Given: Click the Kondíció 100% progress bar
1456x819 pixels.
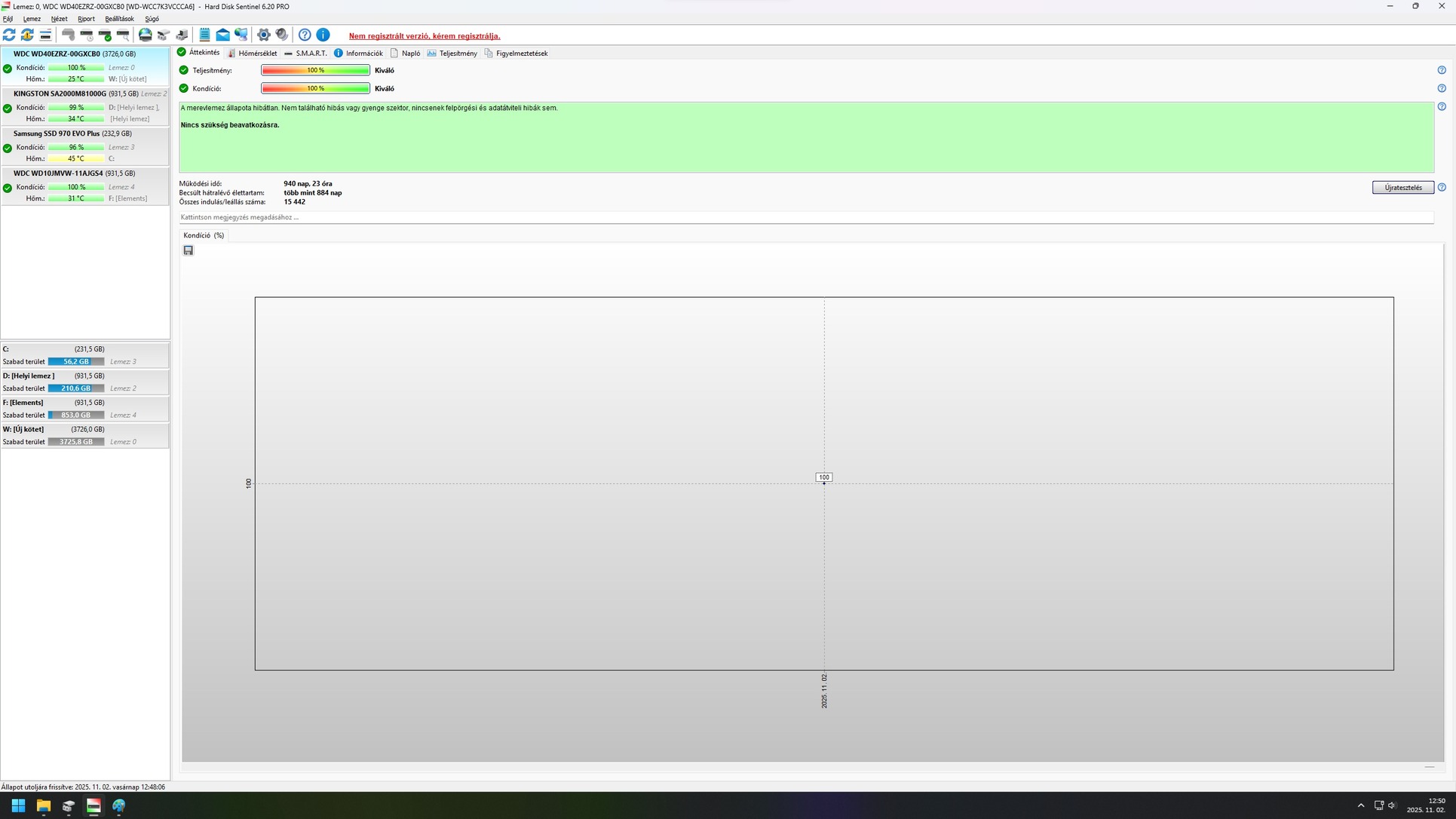Looking at the screenshot, I should (x=315, y=88).
